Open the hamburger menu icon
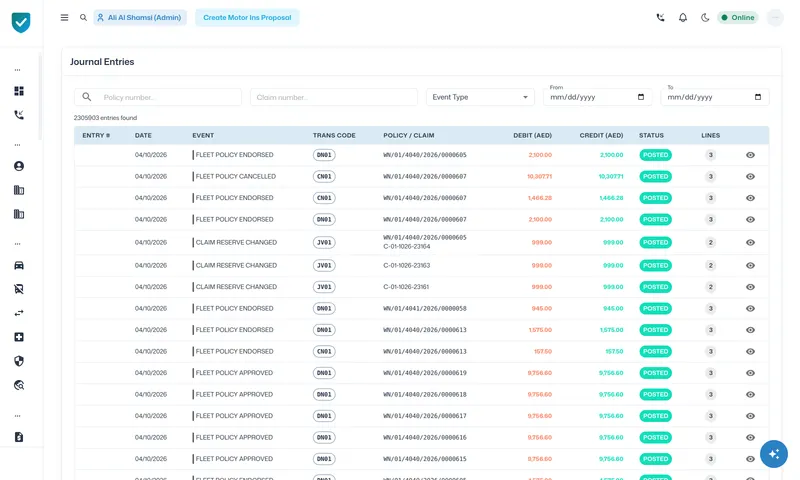Screen dimensions: 800x480 [x=64, y=17]
